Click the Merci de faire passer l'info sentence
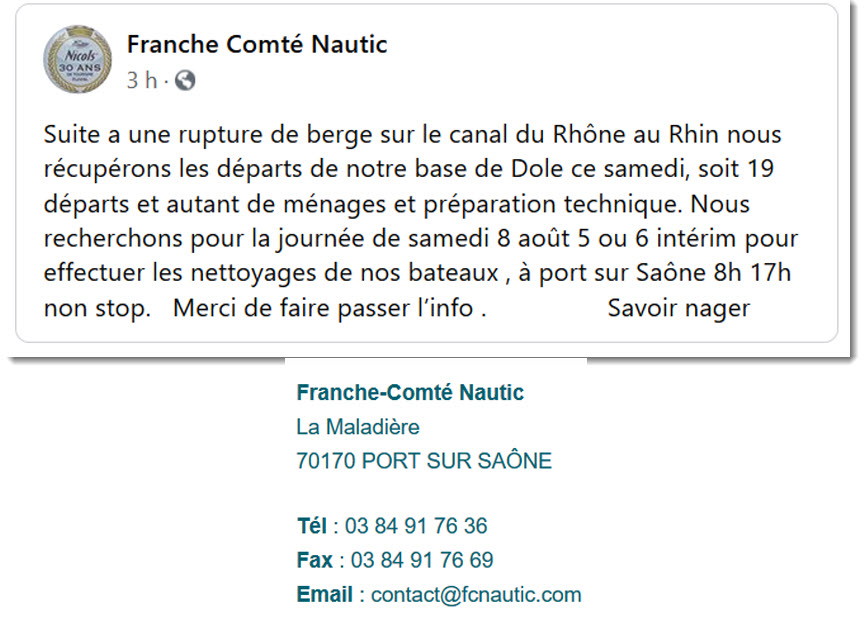Viewport: 865px width, 628px height. [329, 308]
